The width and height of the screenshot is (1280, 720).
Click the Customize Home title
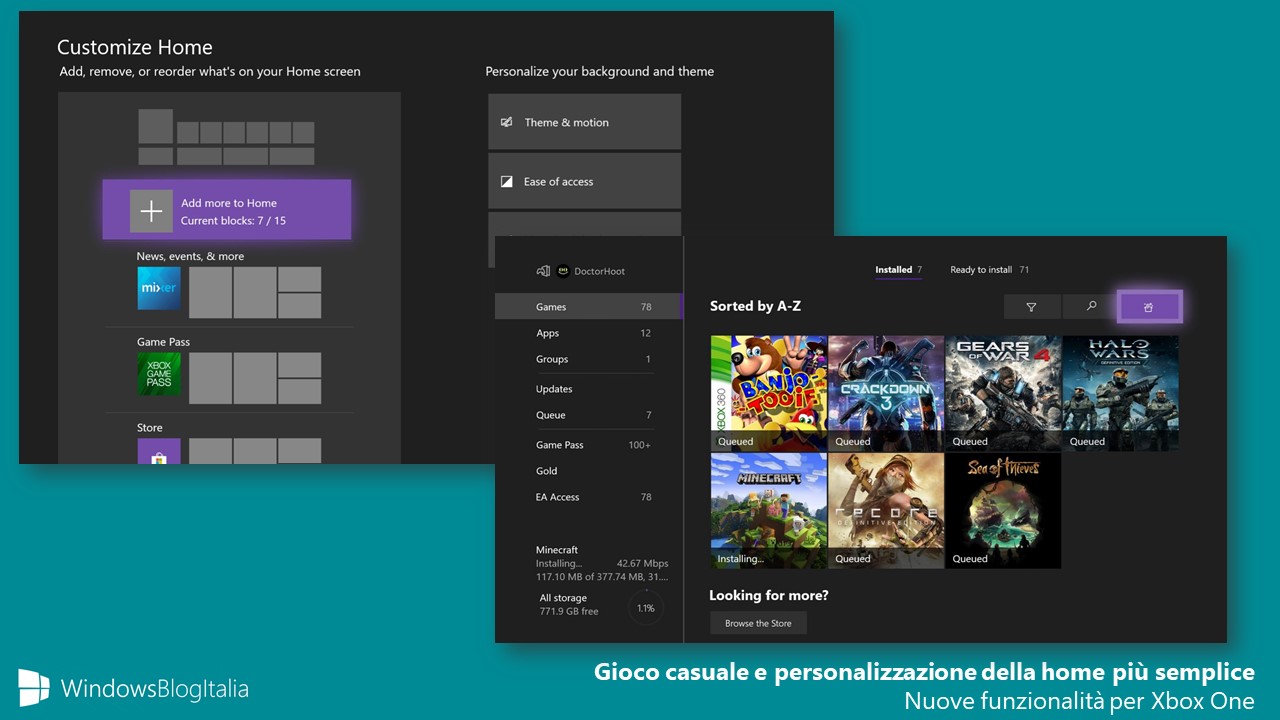(135, 47)
